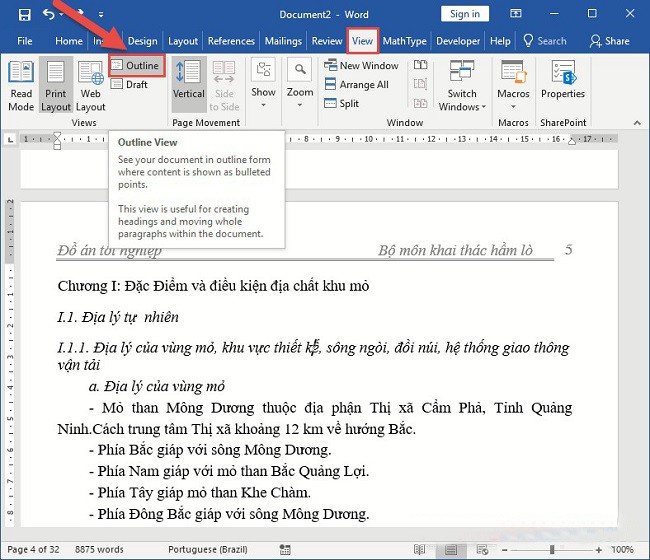This screenshot has height=560, width=650.
Task: Toggle Synchronous Scrolling icon
Action: (x=420, y=84)
